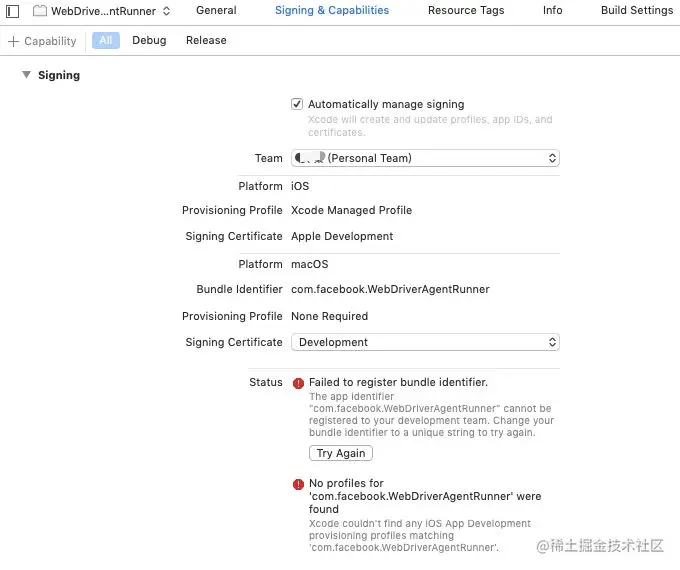Click the target folder icon next to WebDrive...ntRunner
This screenshot has height=570, width=680.
(x=40, y=10)
